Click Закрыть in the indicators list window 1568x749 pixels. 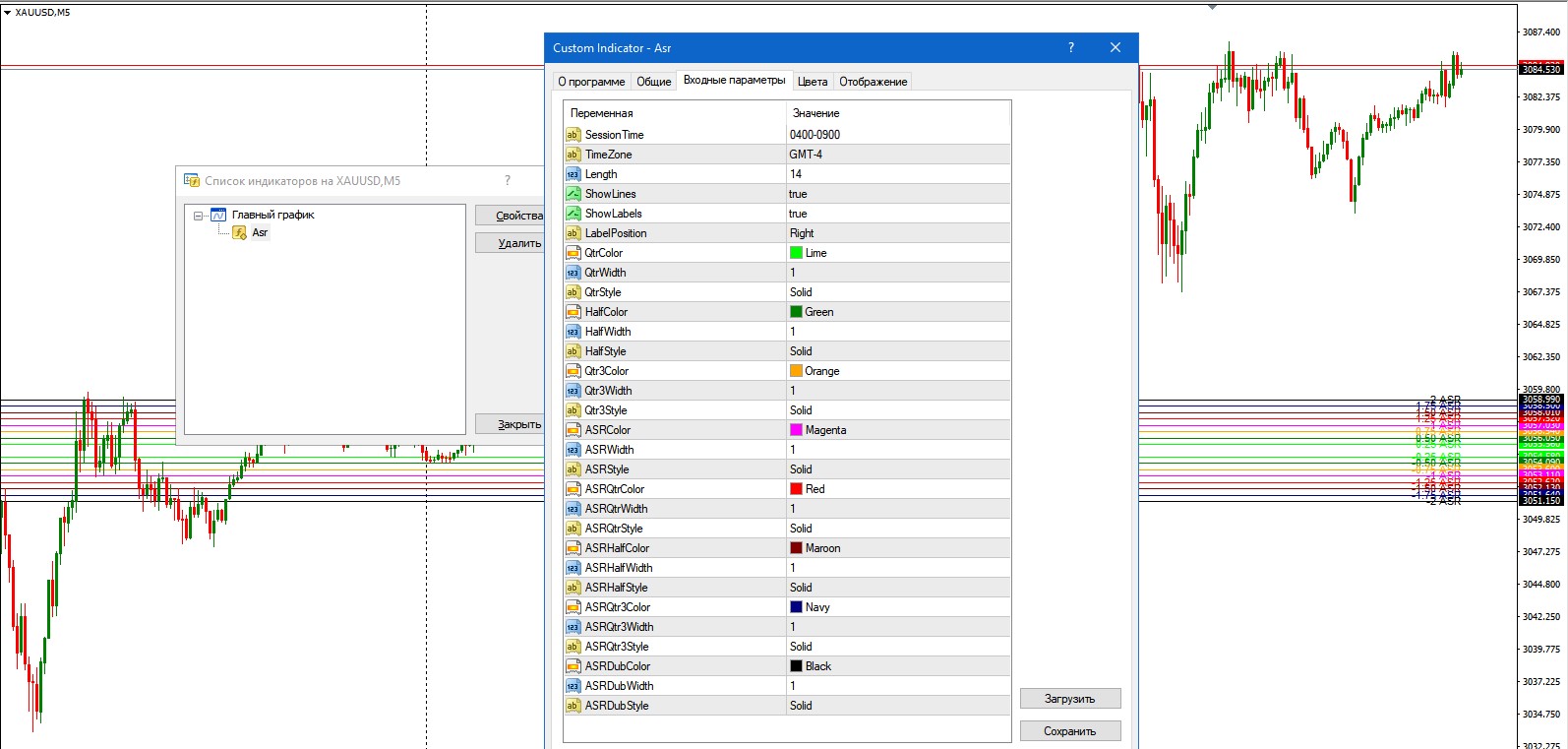tap(510, 424)
